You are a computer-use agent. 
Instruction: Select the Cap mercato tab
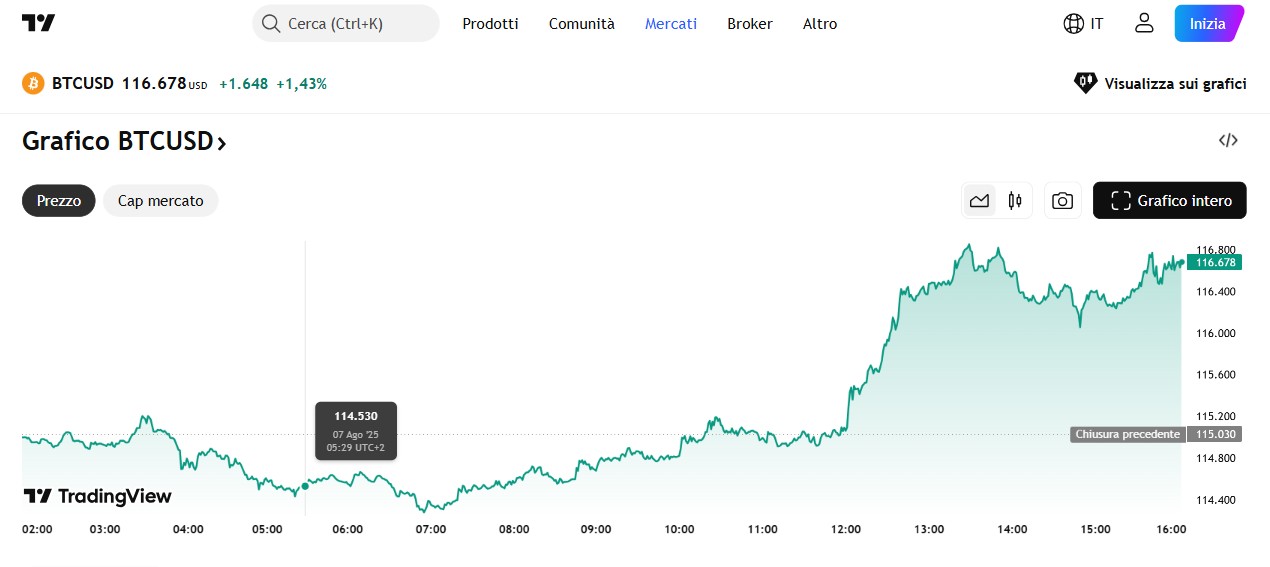(161, 201)
